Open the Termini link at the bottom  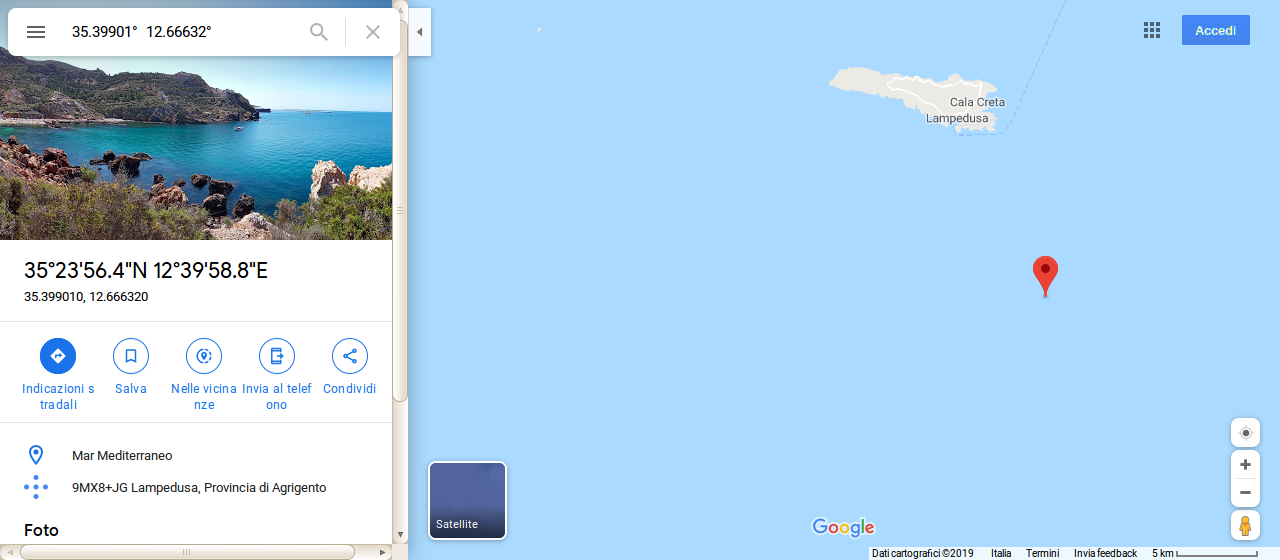pyautogui.click(x=1042, y=553)
